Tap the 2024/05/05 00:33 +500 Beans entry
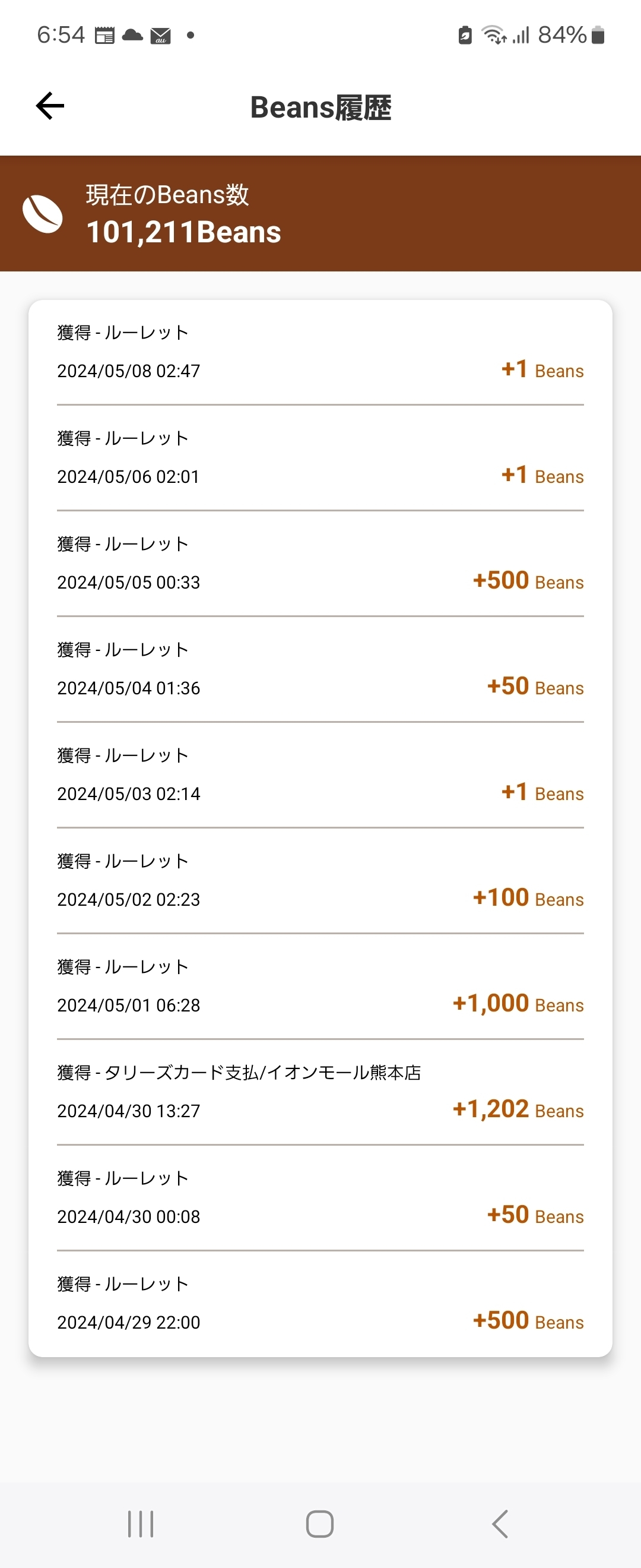The width and height of the screenshot is (641, 1568). (x=320, y=564)
